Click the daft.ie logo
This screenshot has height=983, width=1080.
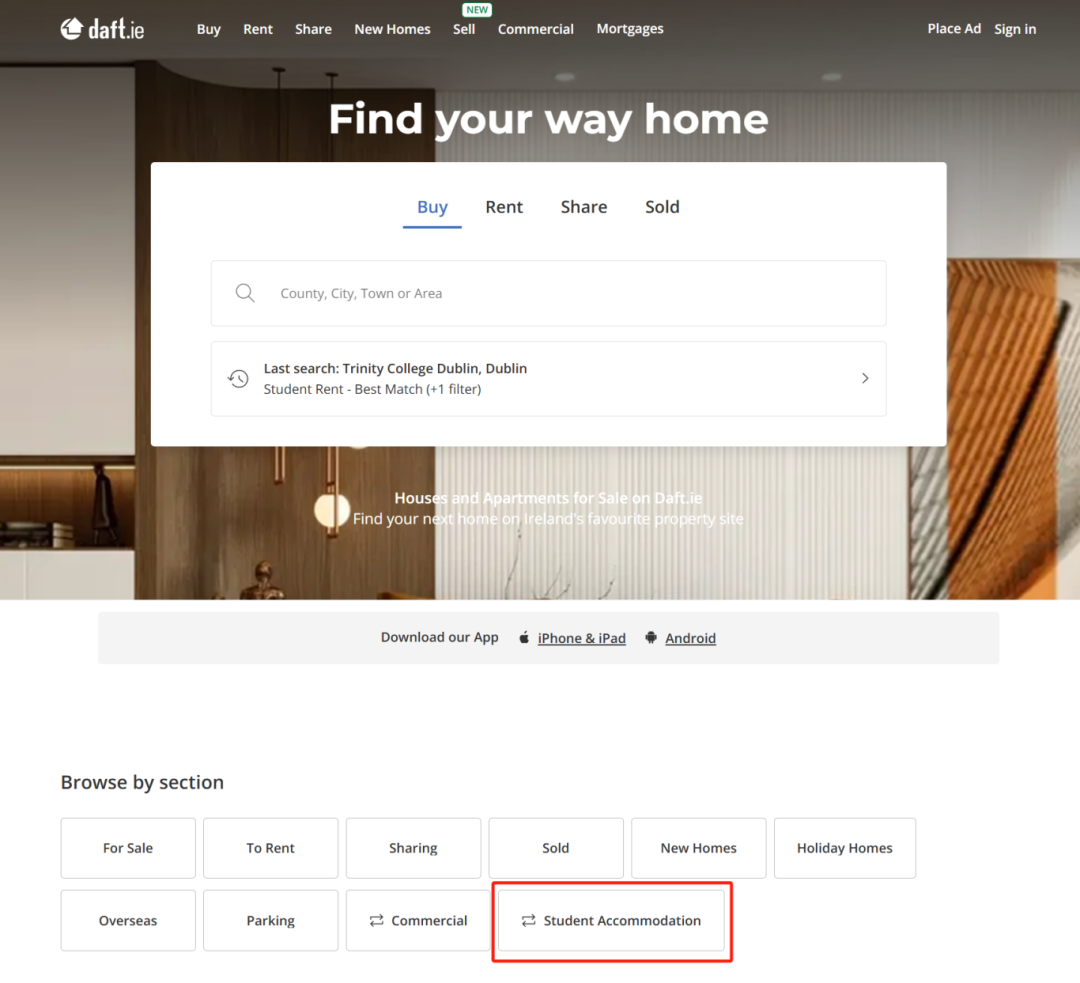pos(102,29)
